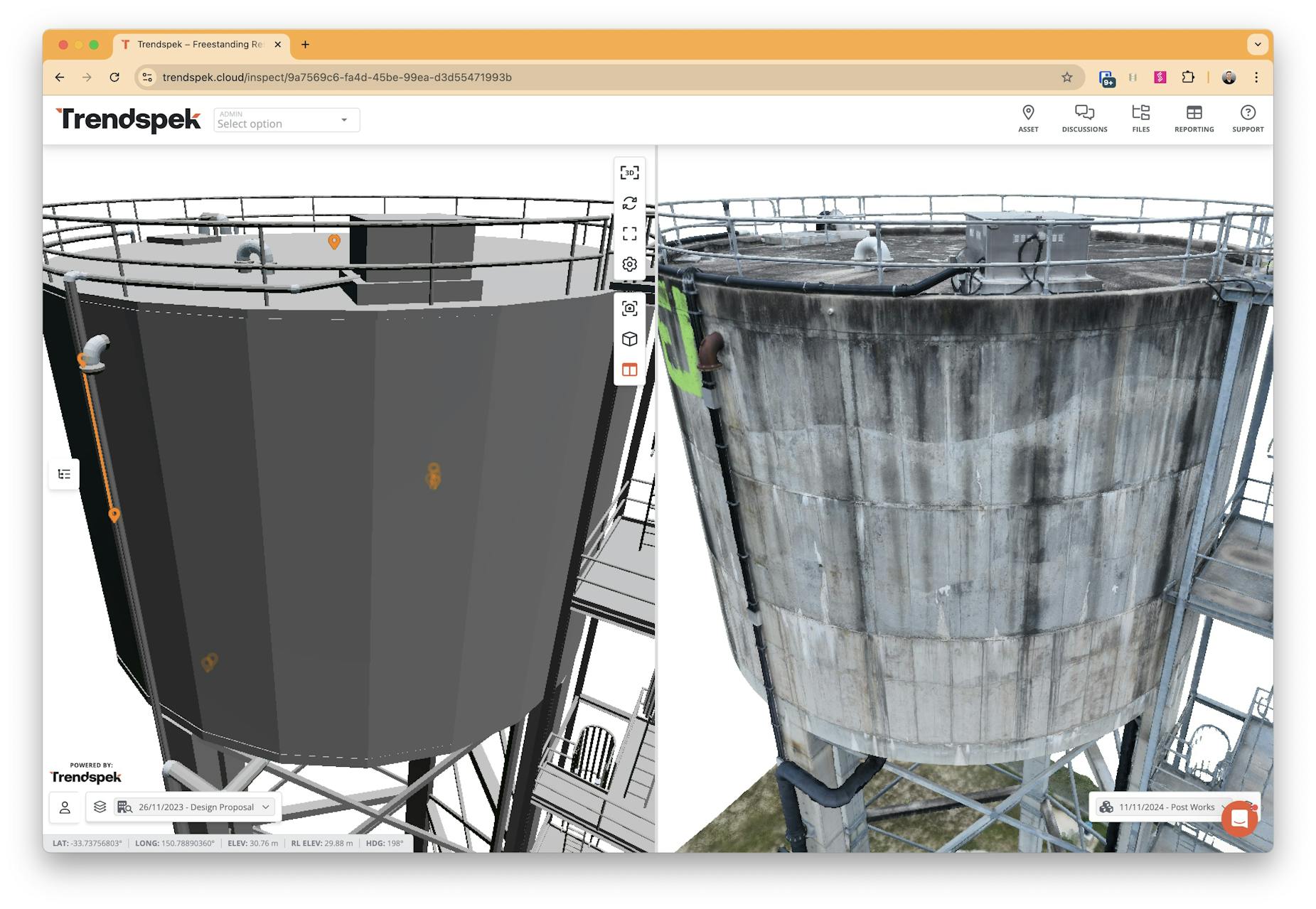Image resolution: width=1316 pixels, height=909 pixels.
Task: Toggle the linked-captures icon beside Post Works
Action: (1106, 807)
